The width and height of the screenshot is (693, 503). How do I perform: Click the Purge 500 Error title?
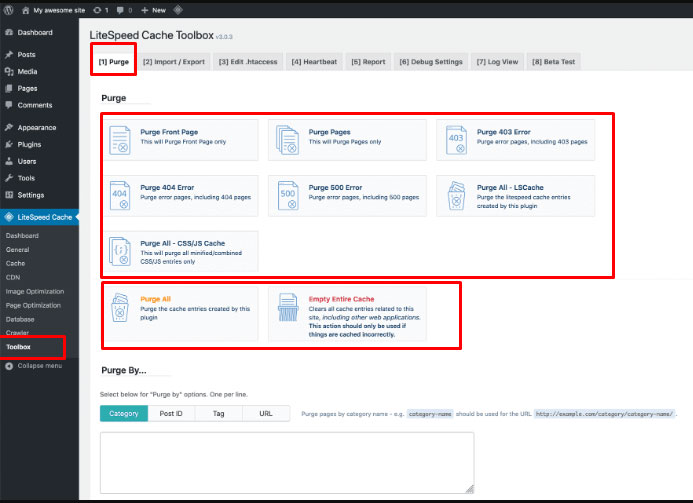click(335, 187)
